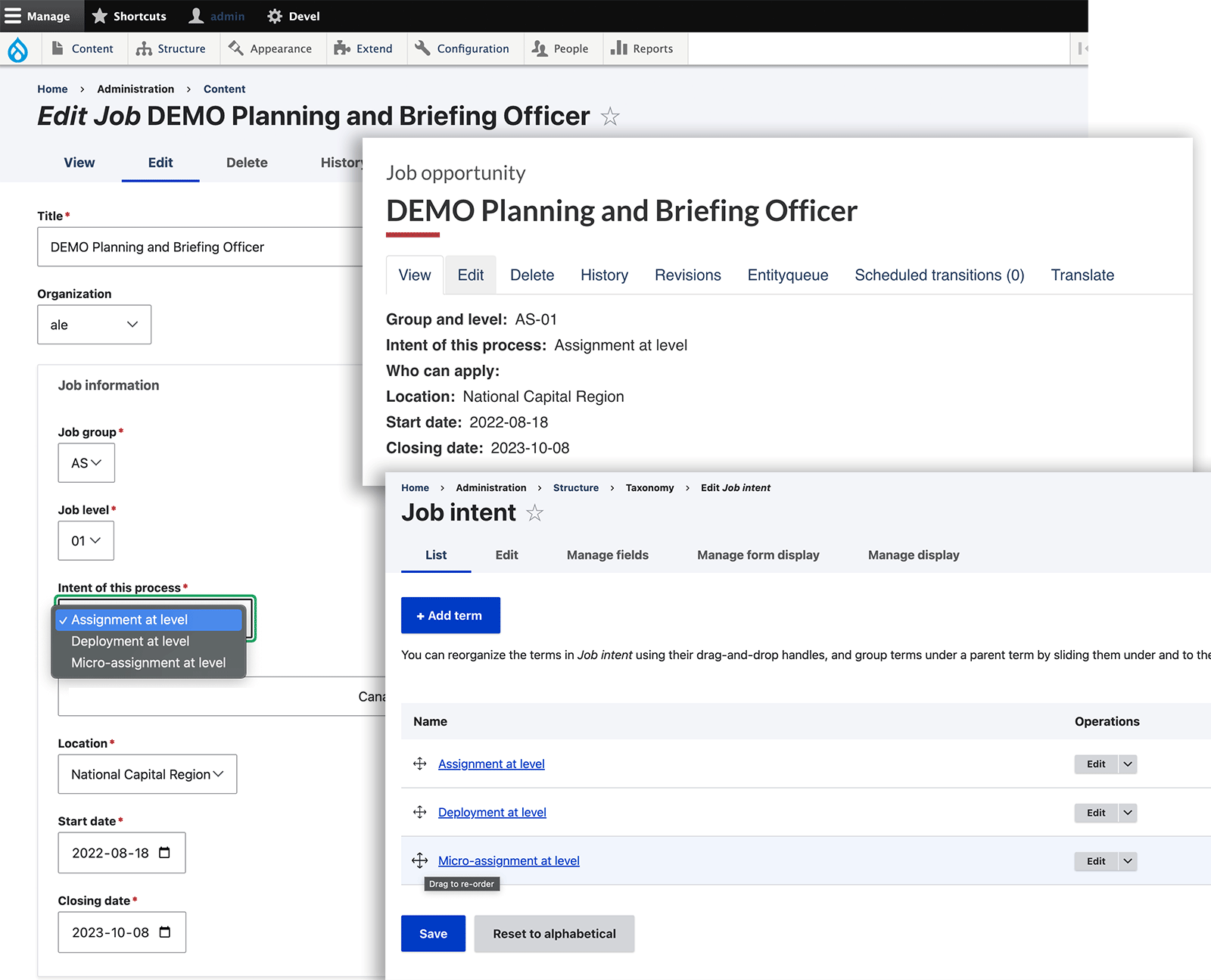Grab the drag handle for Deployment at level

pos(420,812)
